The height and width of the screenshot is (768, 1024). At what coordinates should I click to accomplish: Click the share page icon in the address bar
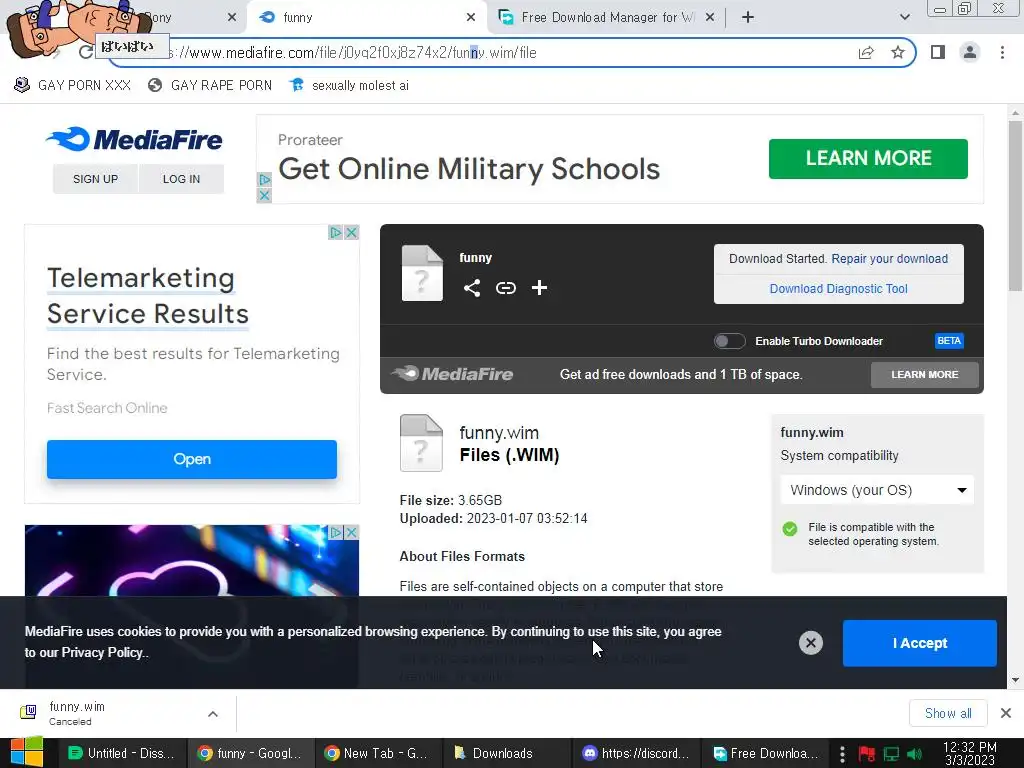tap(866, 52)
